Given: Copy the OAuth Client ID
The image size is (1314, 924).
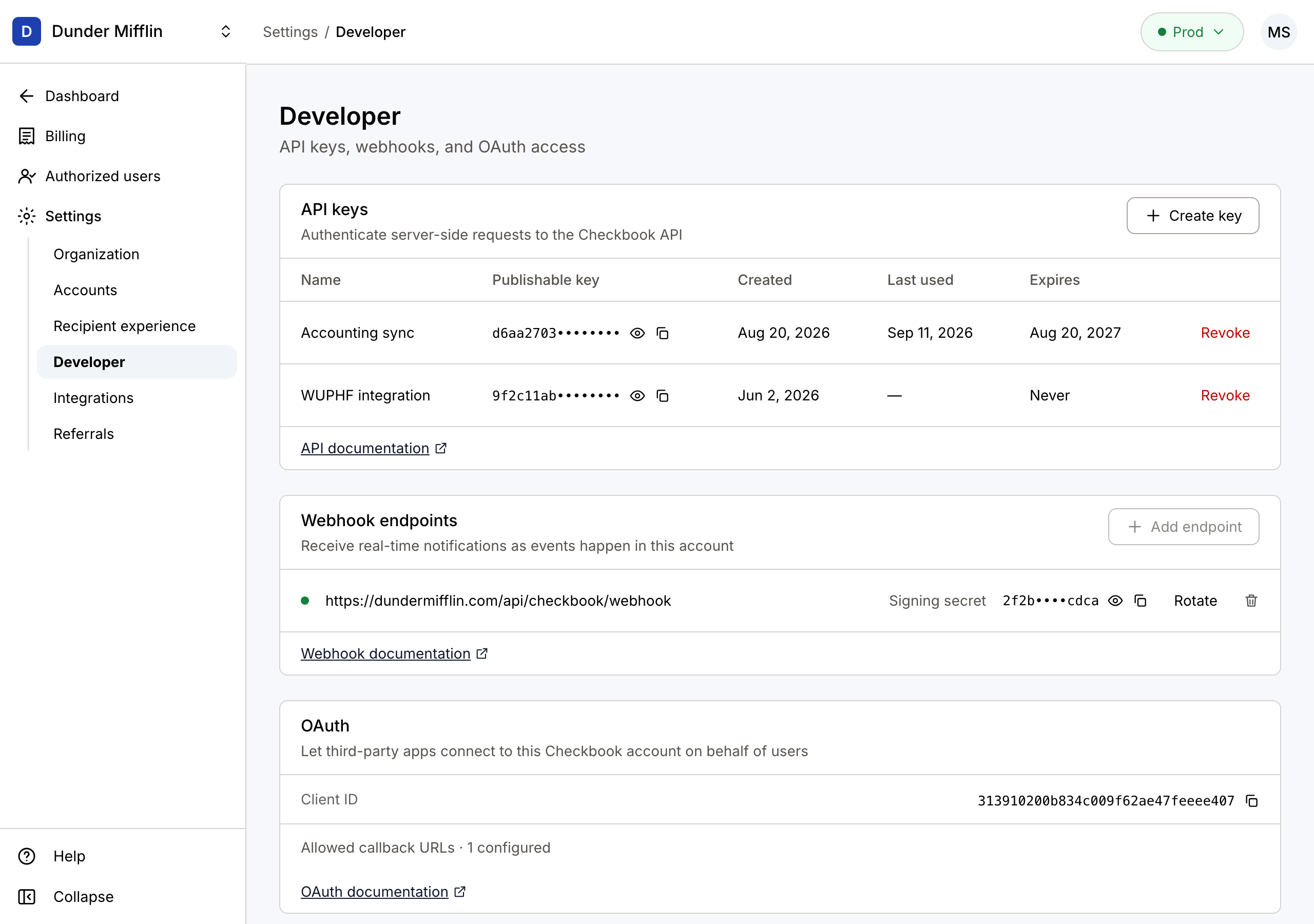Looking at the screenshot, I should 1251,800.
